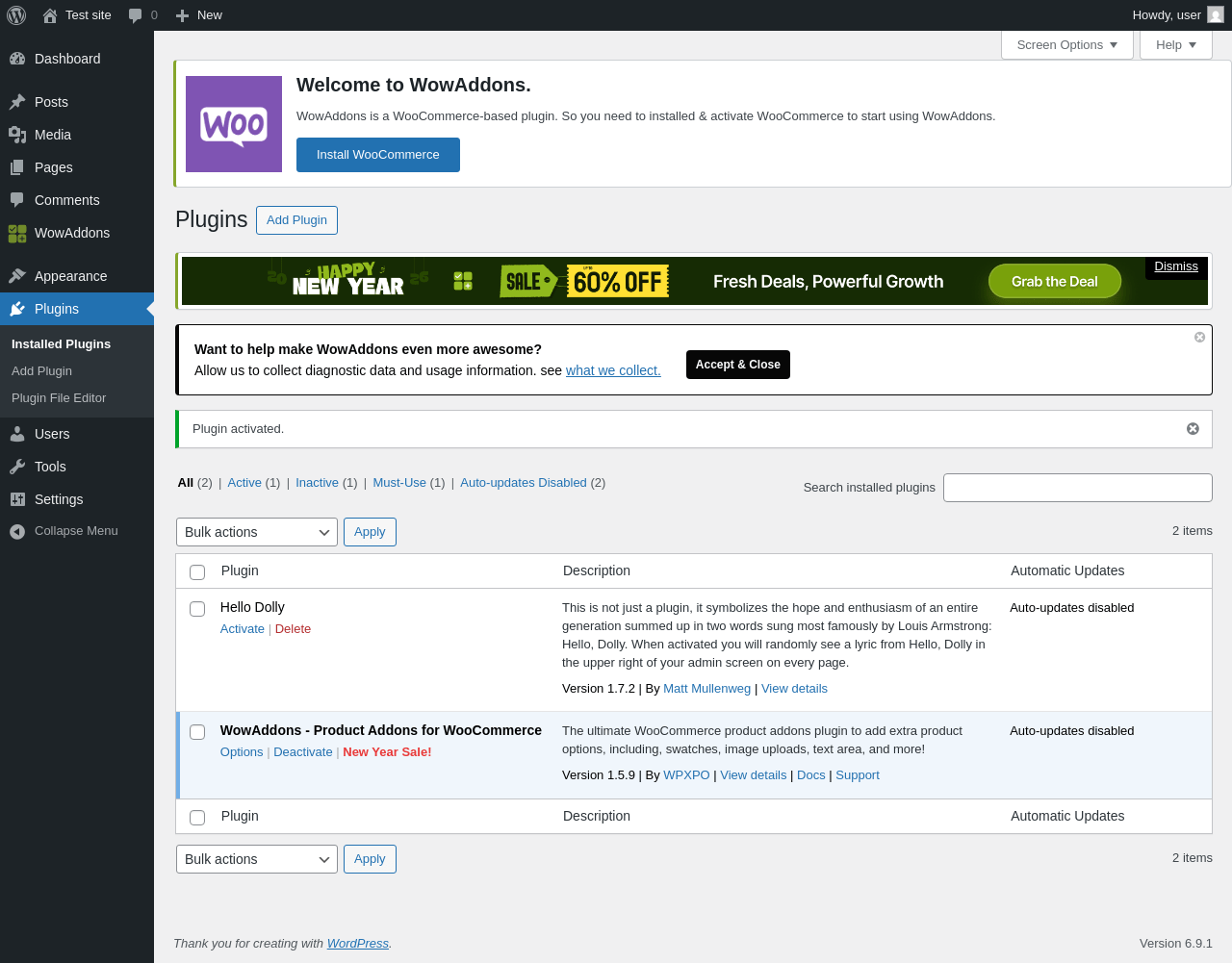Click the Appearance paintbrush icon
Screen dimensions: 1232x963
pyautogui.click(x=17, y=276)
